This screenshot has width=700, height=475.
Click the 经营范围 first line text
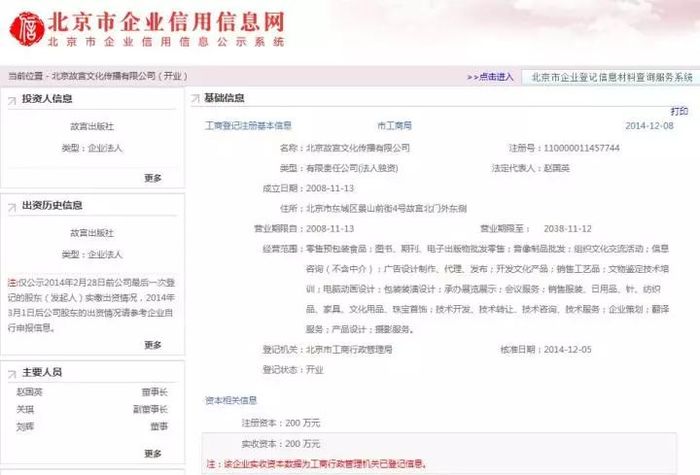pos(488,249)
